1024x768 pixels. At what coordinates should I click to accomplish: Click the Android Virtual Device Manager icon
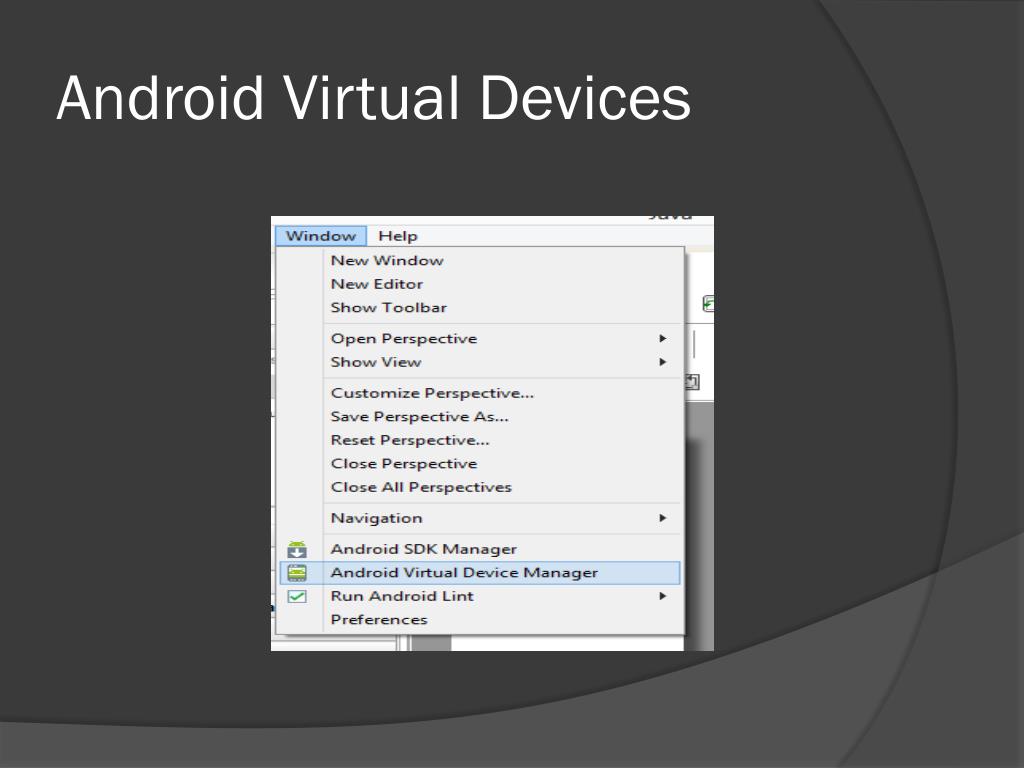pyautogui.click(x=297, y=573)
